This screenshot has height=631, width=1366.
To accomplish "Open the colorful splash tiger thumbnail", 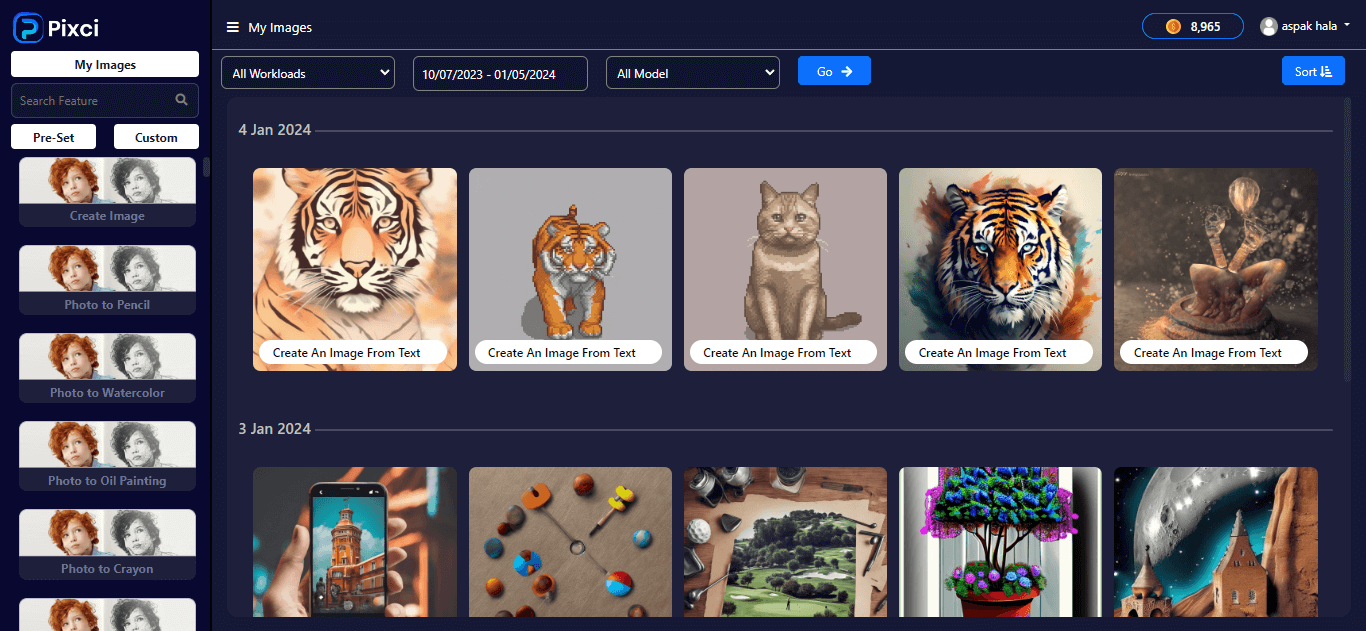I will pos(1000,269).
